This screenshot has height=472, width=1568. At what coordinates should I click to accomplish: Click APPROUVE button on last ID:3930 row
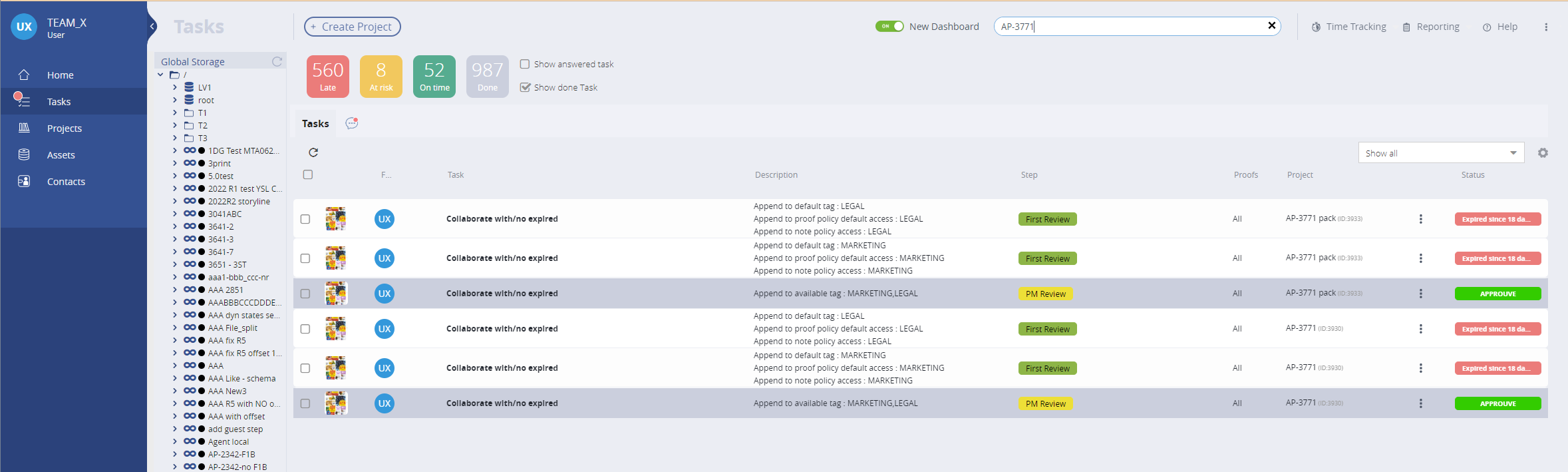click(1497, 403)
